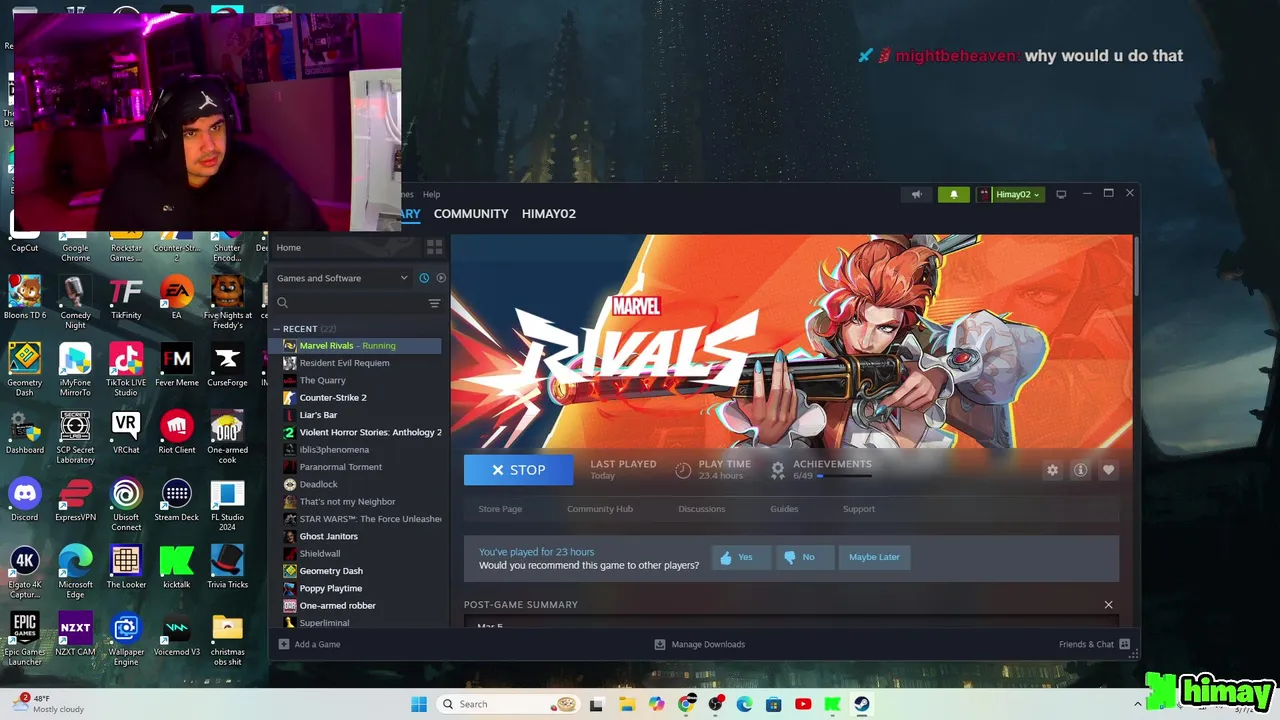Open Bloons TD 6 desktop icon
This screenshot has height=720, width=1280.
[24, 297]
